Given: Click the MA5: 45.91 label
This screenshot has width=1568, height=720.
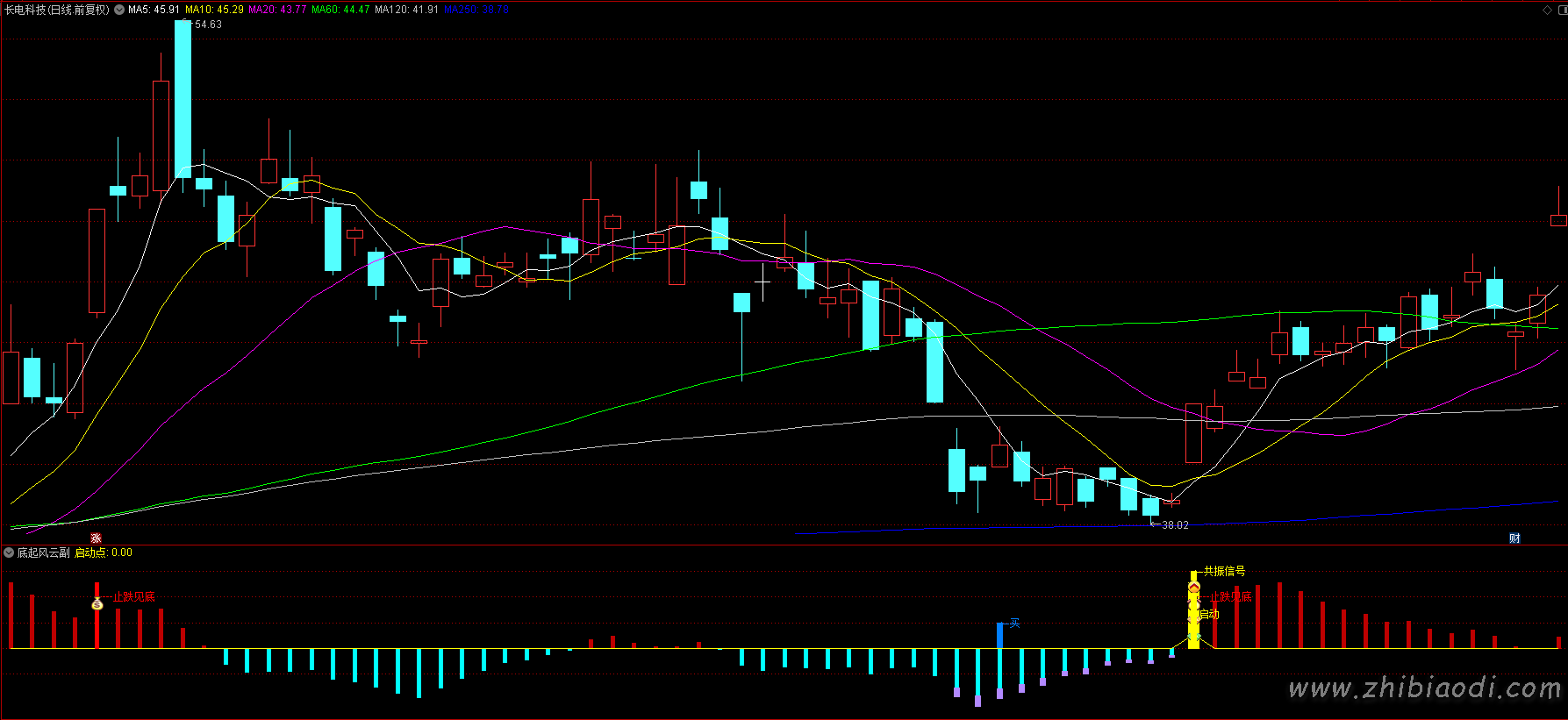Looking at the screenshot, I should pyautogui.click(x=154, y=10).
